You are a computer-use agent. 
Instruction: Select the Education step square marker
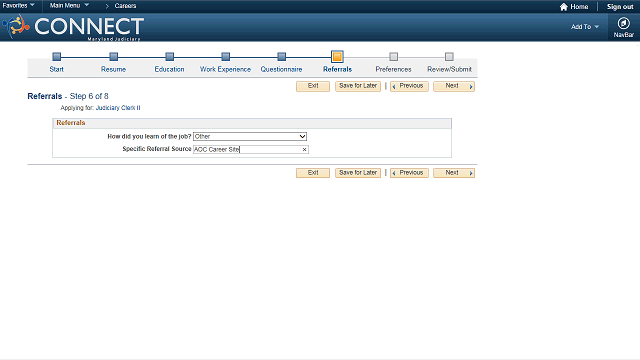click(x=169, y=56)
